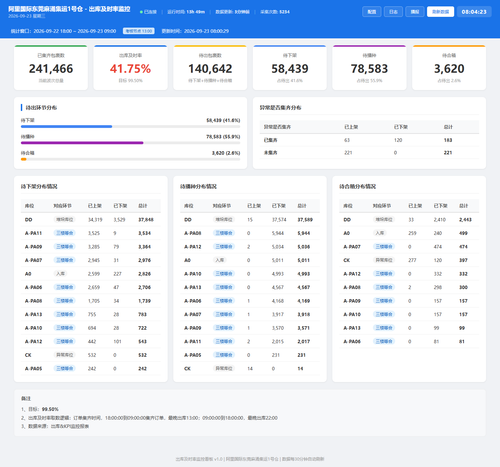Click A-PA05 in the row totaling 231
The image size is (500, 467).
pos(193,355)
